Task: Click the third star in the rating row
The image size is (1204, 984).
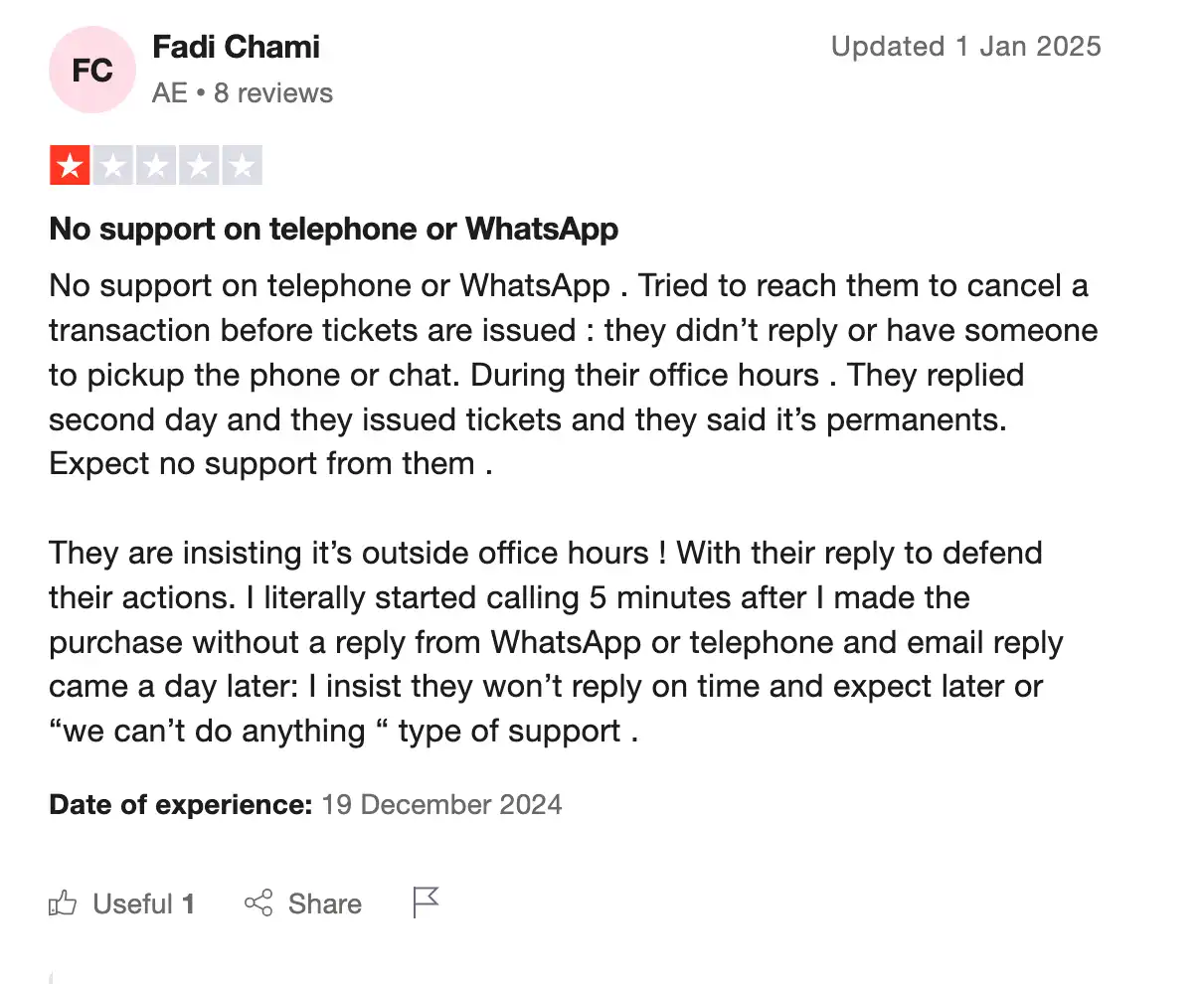Action: pyautogui.click(x=154, y=164)
